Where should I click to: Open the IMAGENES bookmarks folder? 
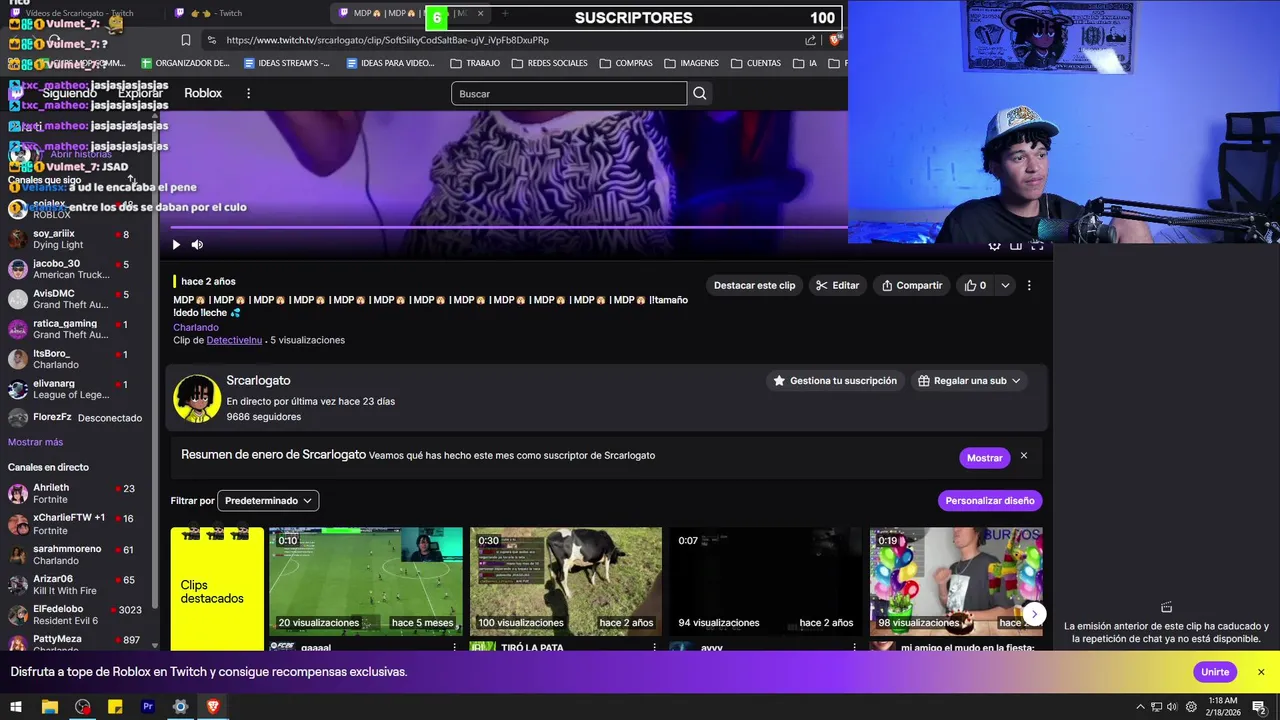[691, 63]
